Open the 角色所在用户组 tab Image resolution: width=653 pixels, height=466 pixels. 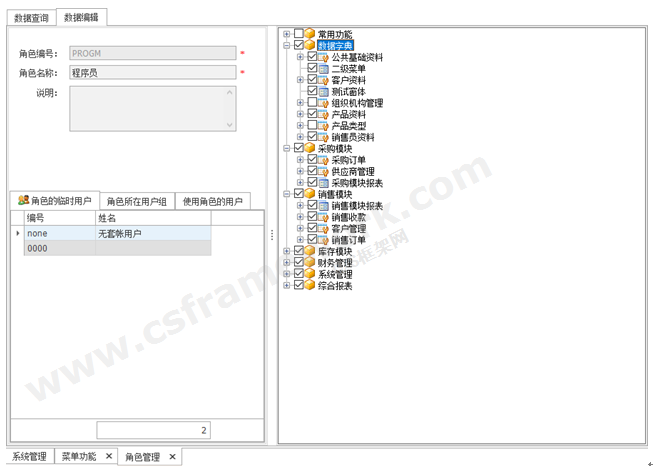[137, 202]
